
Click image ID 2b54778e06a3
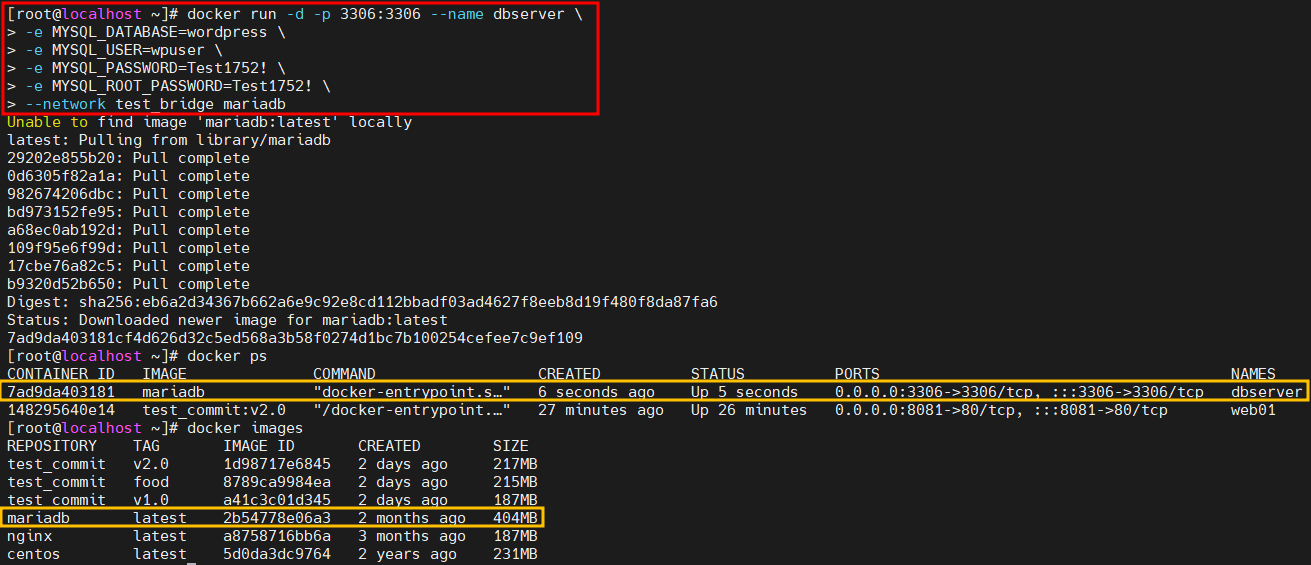(277, 518)
